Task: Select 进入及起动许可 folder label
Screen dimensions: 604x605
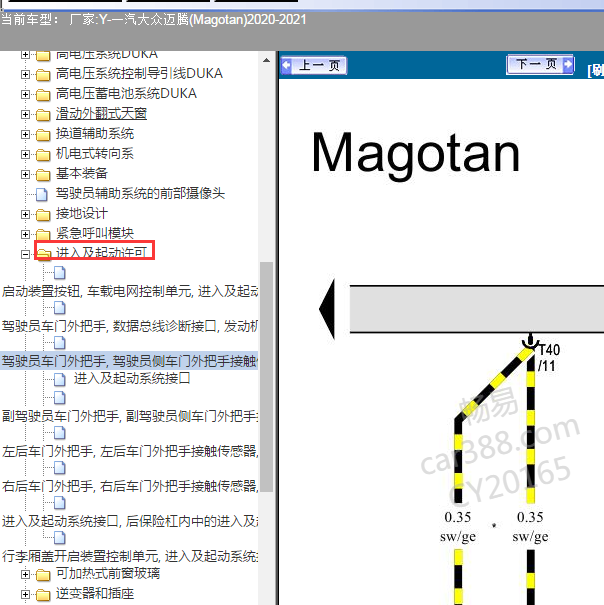Action: (x=102, y=252)
